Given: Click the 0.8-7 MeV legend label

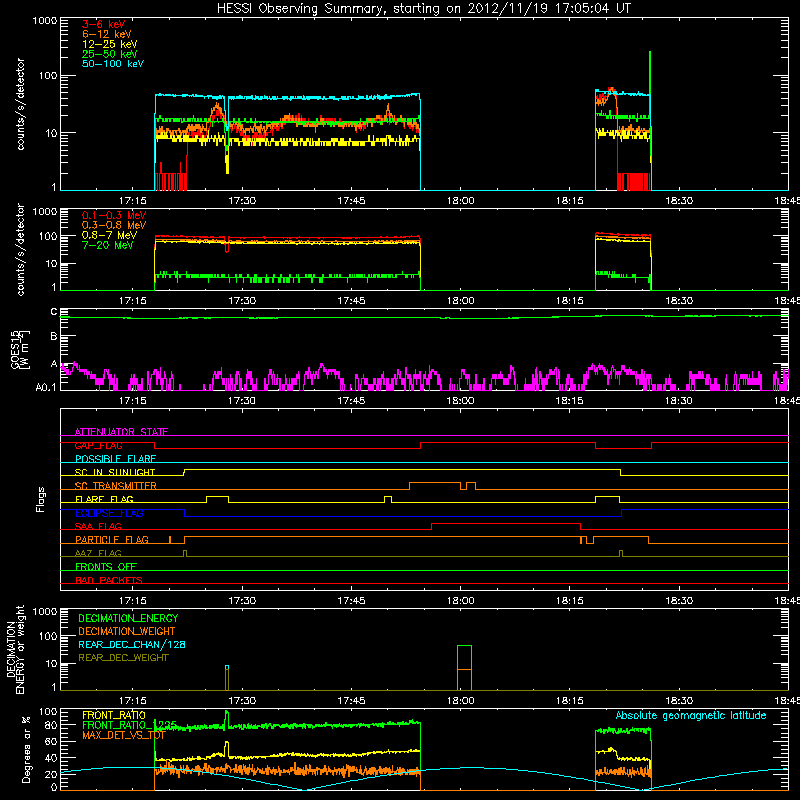Looking at the screenshot, I should click(x=109, y=235).
